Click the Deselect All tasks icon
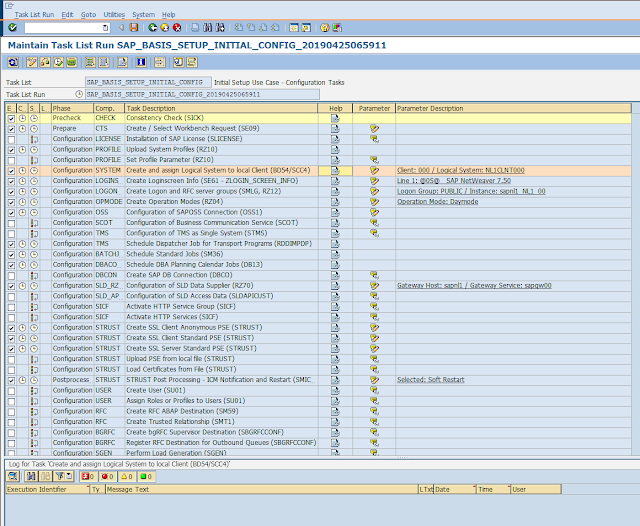Screen dimensions: 640x526 click(x=104, y=62)
